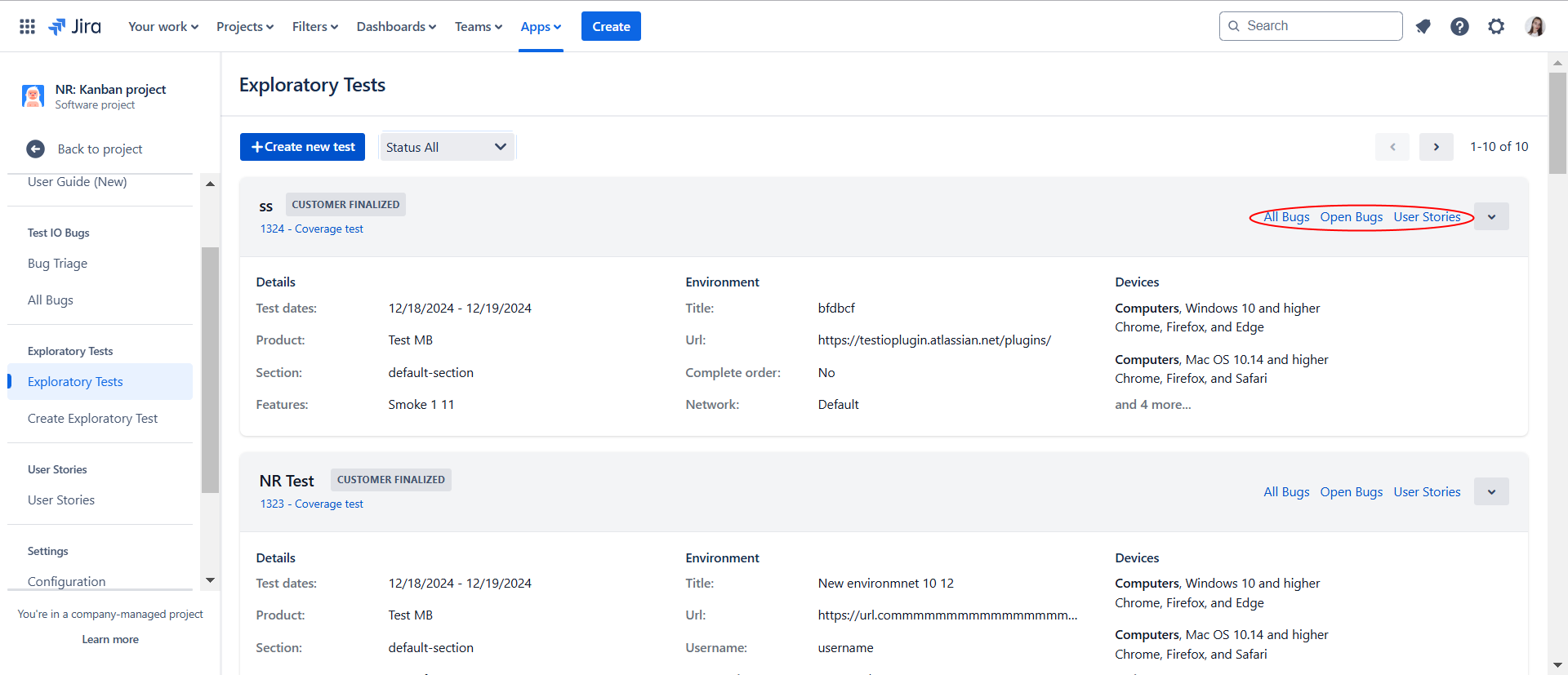
Task: Click the Create button
Action: point(611,26)
